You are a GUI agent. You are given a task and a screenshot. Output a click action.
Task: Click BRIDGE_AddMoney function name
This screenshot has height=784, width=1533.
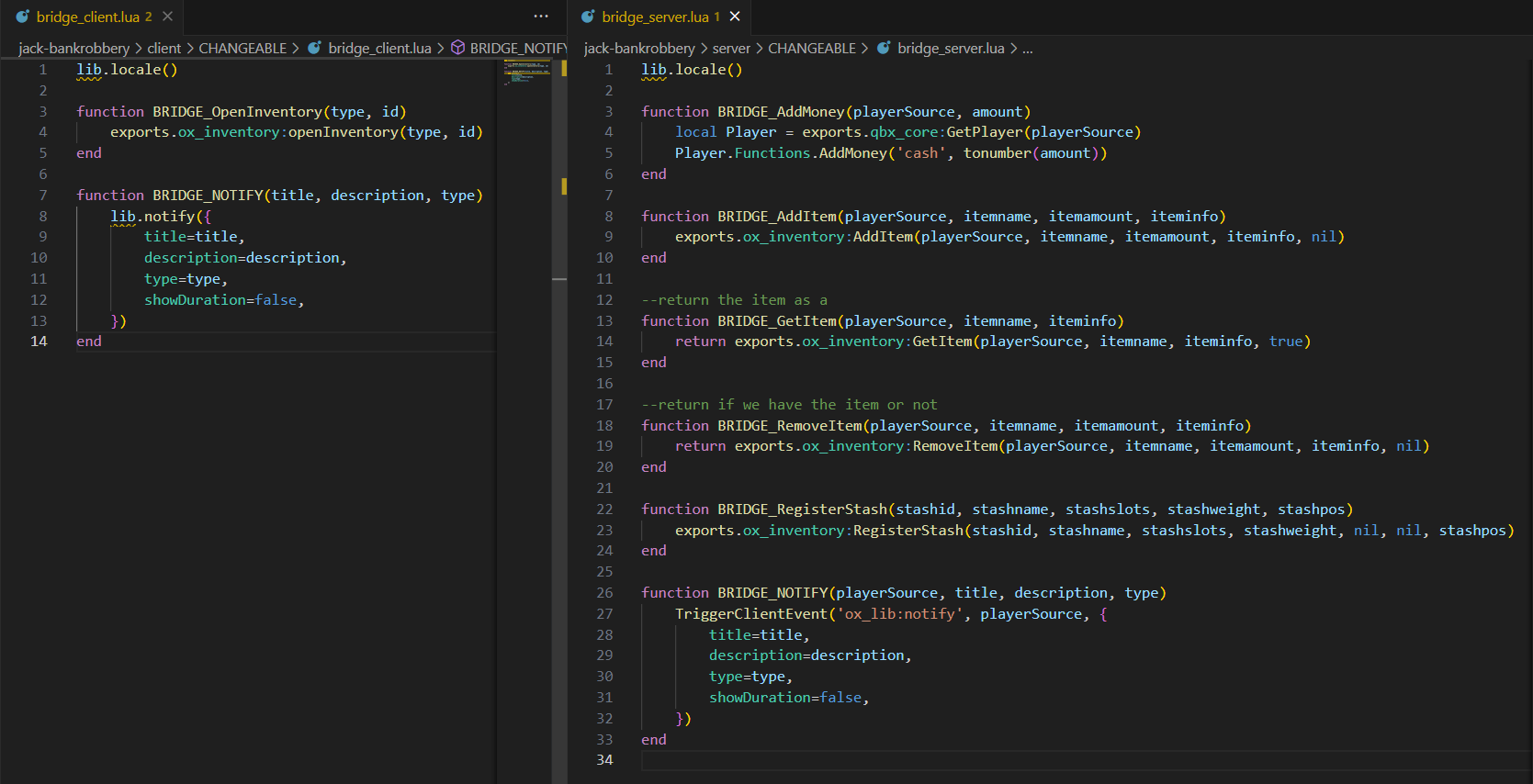point(781,111)
